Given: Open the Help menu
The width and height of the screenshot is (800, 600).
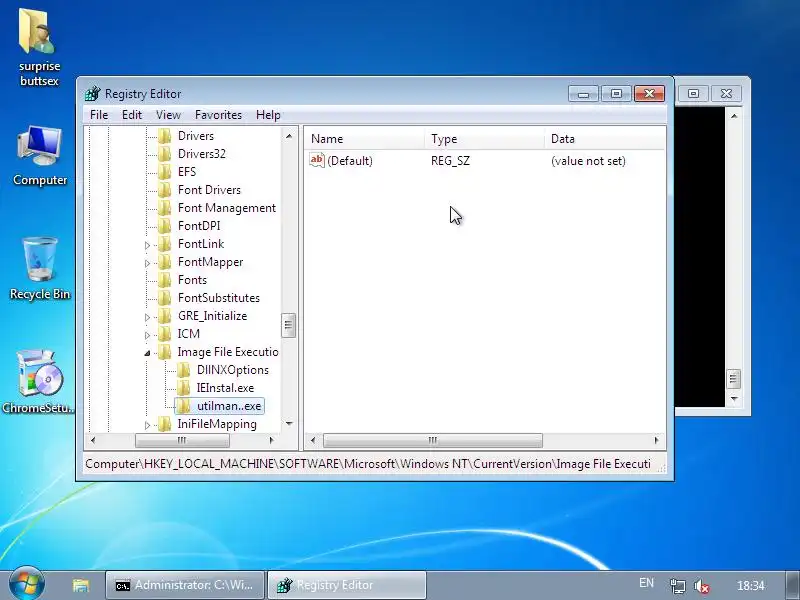Looking at the screenshot, I should click(268, 115).
